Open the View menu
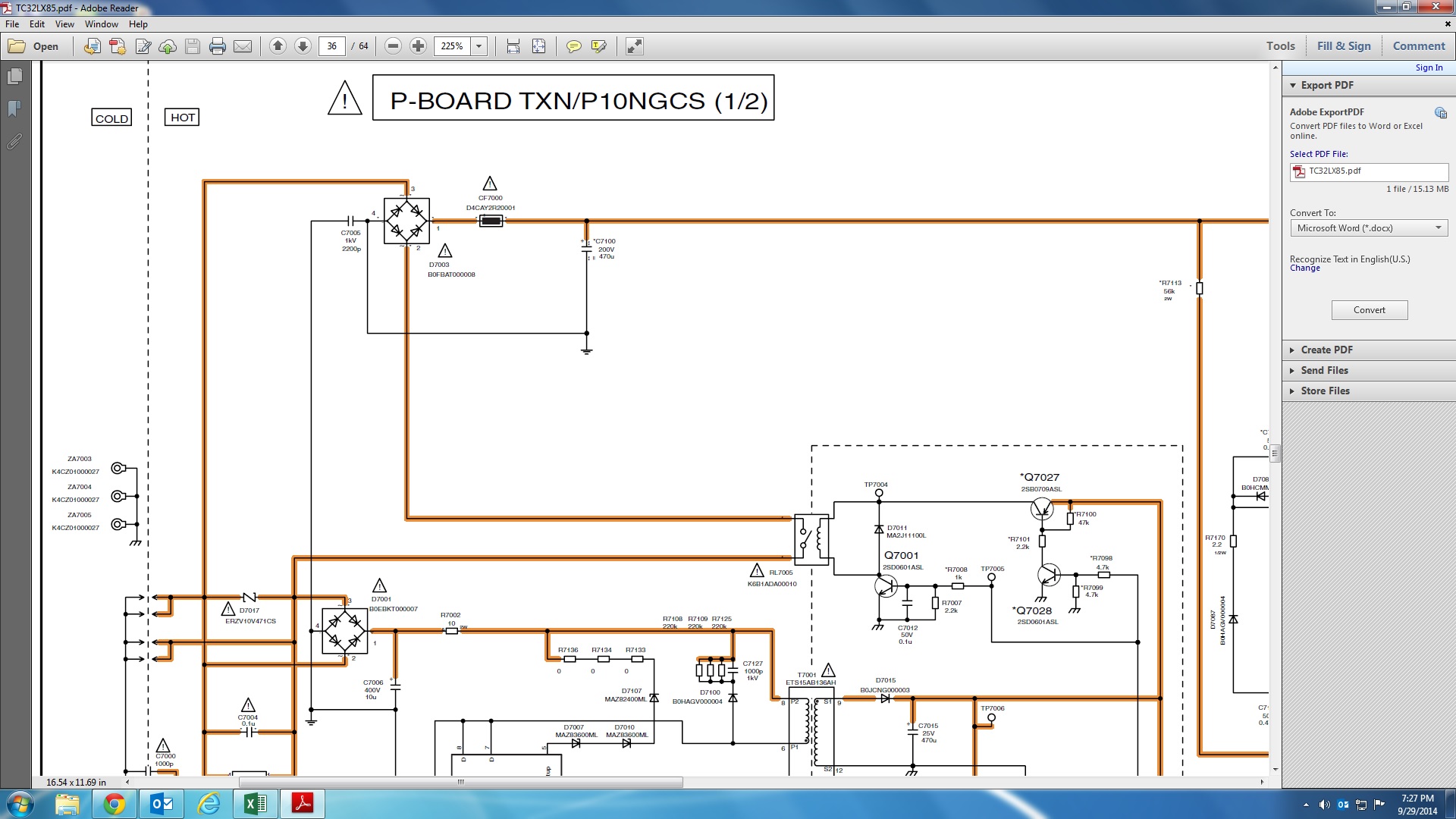Screen dimensions: 1456x819 pos(64,24)
